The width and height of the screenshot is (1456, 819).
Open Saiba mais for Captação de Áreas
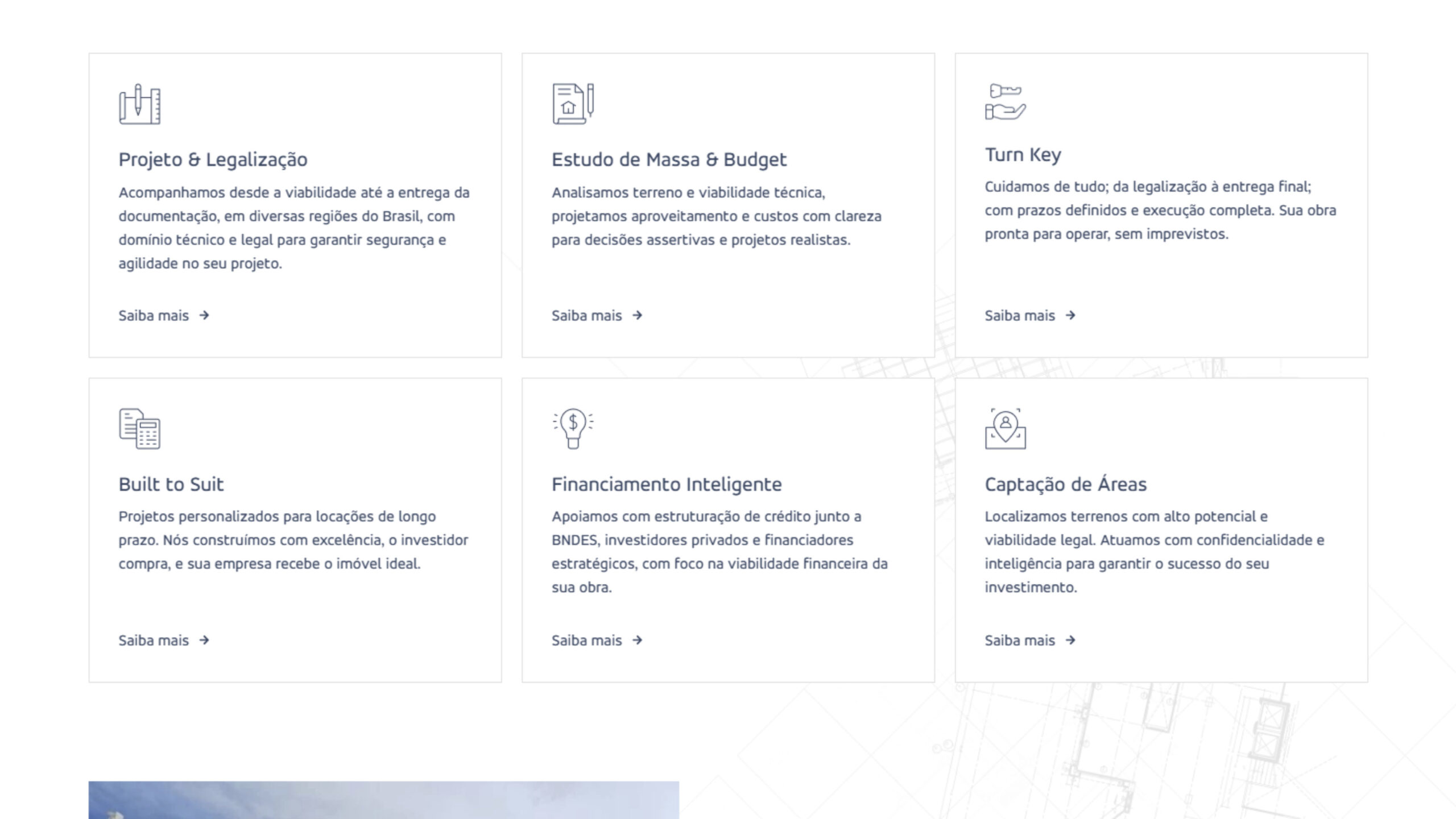[1020, 640]
